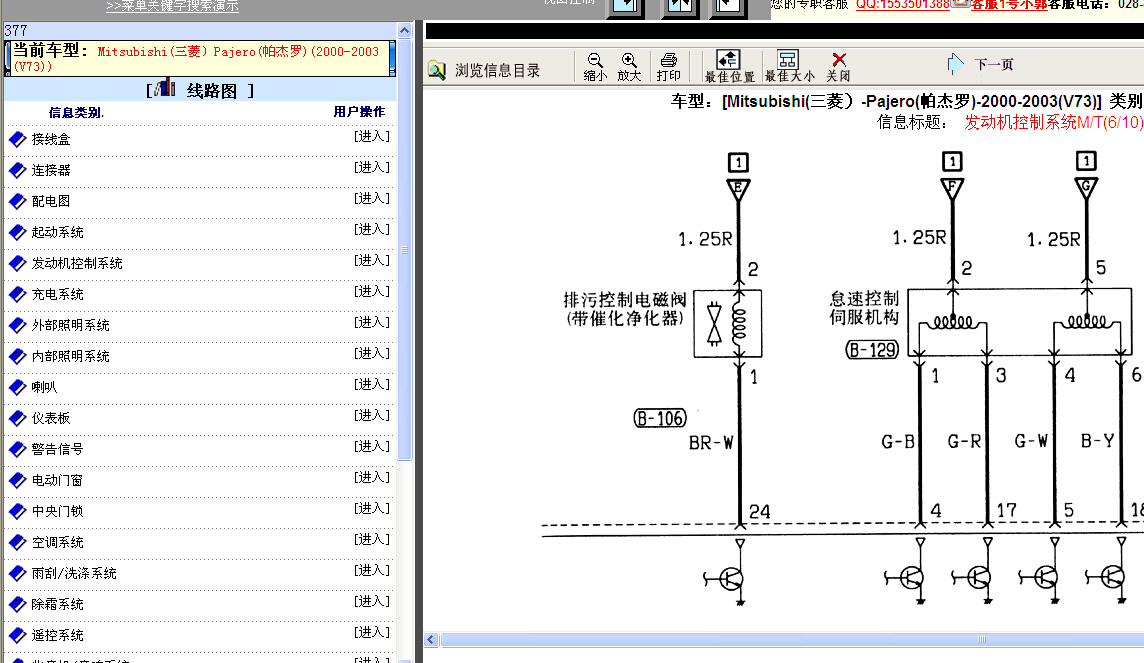Screen dimensions: 1144x663
Task: Click the B-106 connector label in diagram
Action: (x=660, y=418)
